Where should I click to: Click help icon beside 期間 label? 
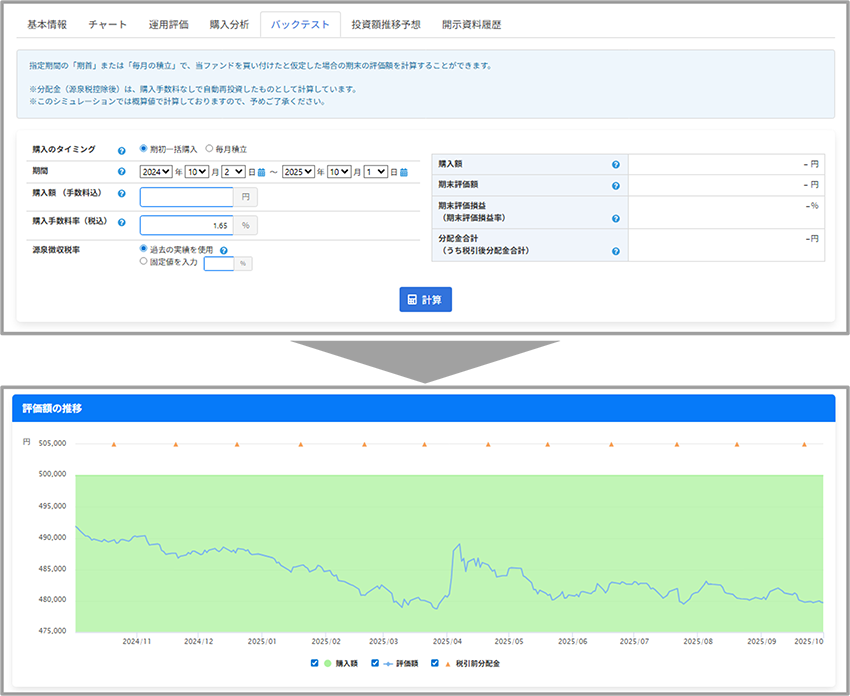121,172
